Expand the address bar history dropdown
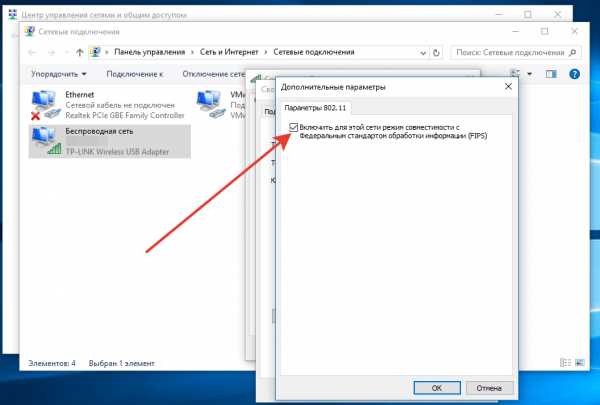The width and height of the screenshot is (600, 405). tap(423, 53)
